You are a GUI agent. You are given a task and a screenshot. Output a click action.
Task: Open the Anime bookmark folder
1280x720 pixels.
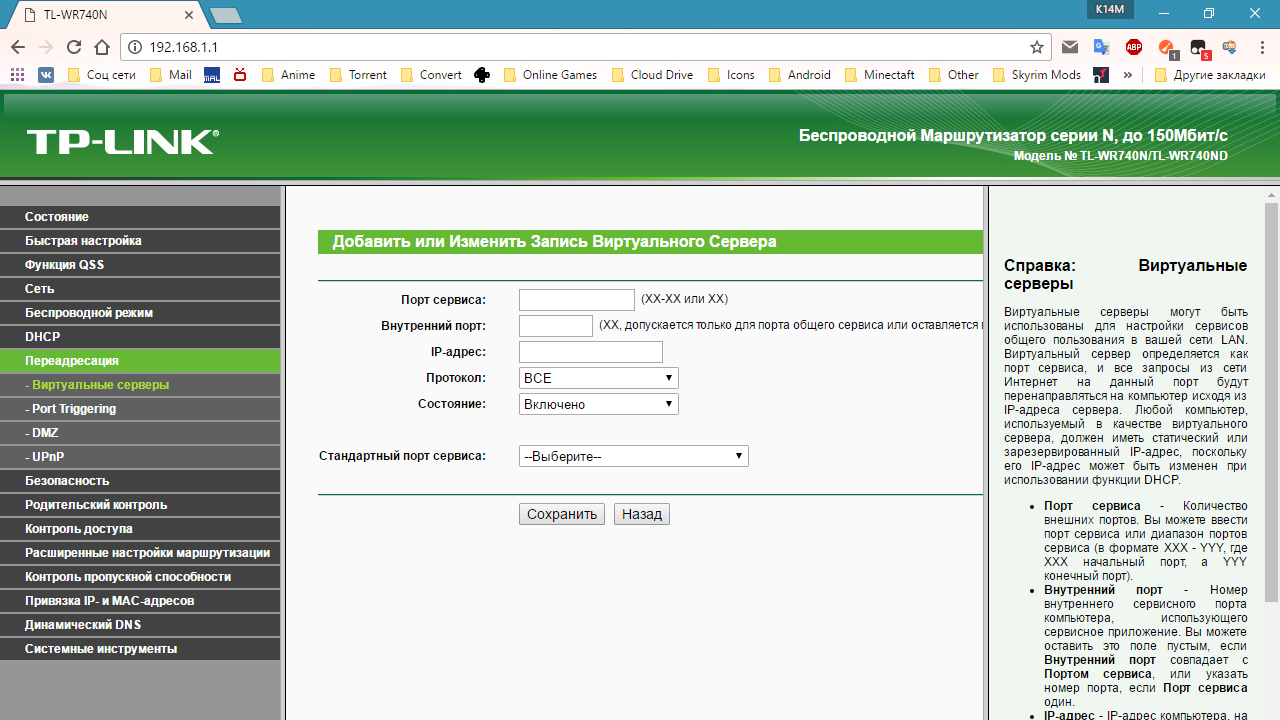[x=288, y=75]
